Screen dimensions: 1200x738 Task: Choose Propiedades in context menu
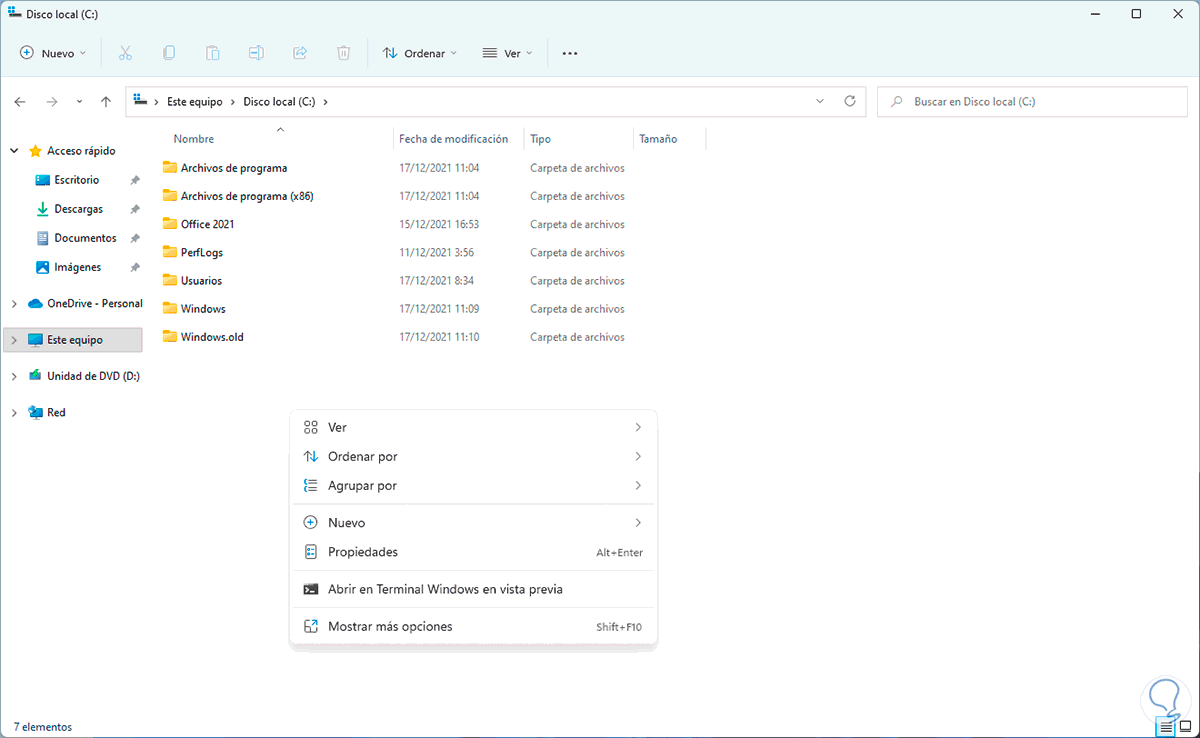(x=473, y=552)
